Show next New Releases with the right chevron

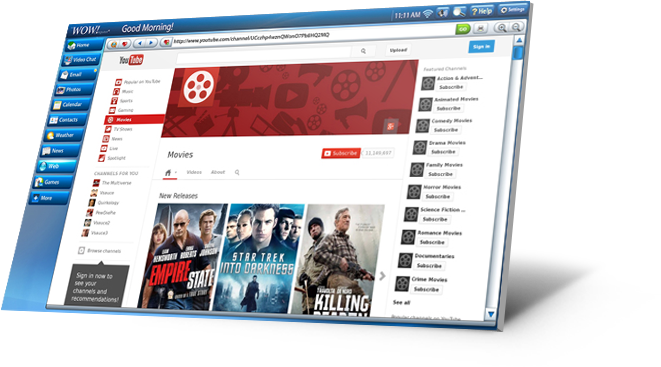[382, 276]
